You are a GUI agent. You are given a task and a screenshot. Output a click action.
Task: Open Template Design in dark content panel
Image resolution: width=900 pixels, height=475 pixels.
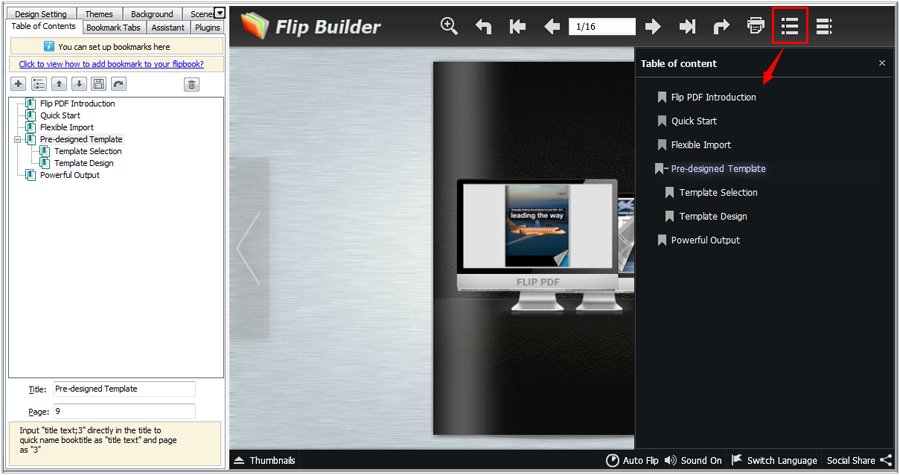point(713,216)
